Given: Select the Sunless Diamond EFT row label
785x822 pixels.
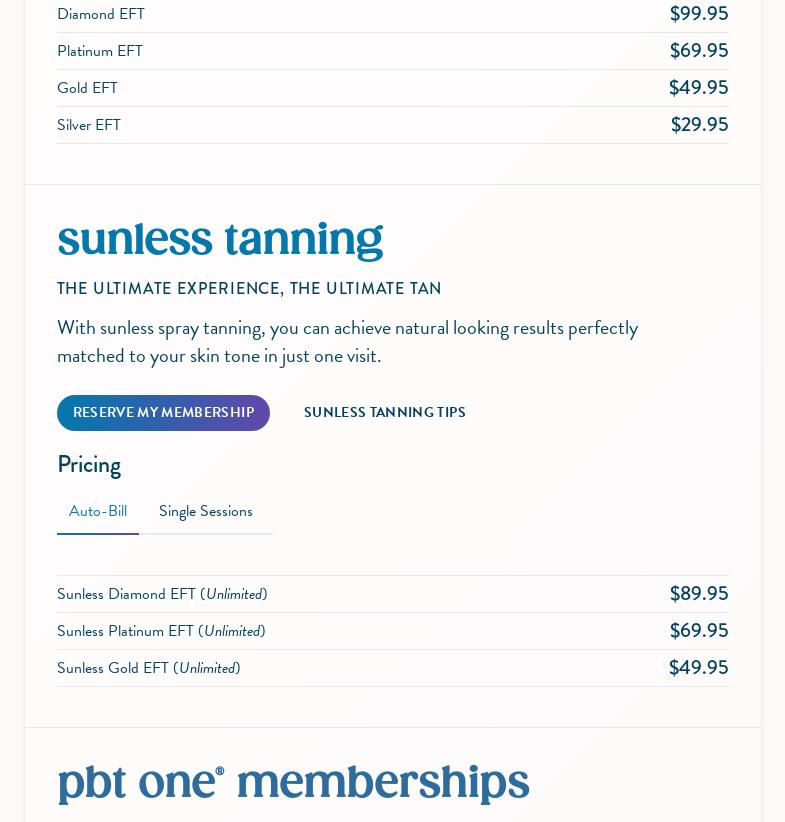Looking at the screenshot, I should pos(162,594).
